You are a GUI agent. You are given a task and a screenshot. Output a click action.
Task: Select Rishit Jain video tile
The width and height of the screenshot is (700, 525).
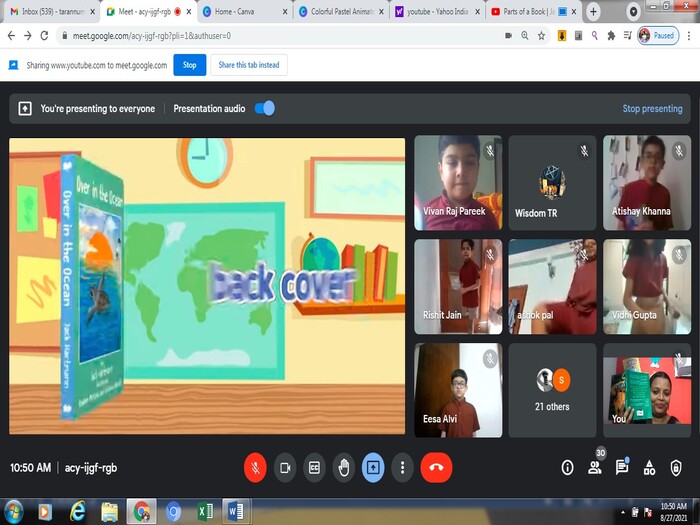click(x=458, y=287)
